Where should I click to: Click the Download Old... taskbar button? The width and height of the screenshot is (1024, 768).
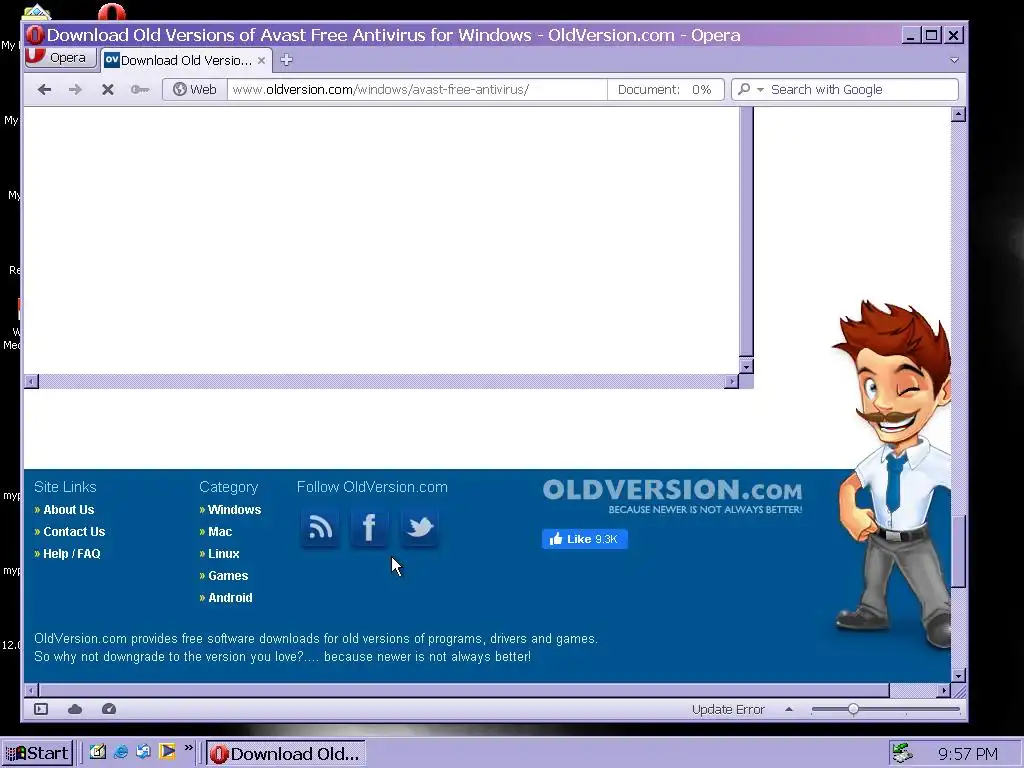click(286, 754)
